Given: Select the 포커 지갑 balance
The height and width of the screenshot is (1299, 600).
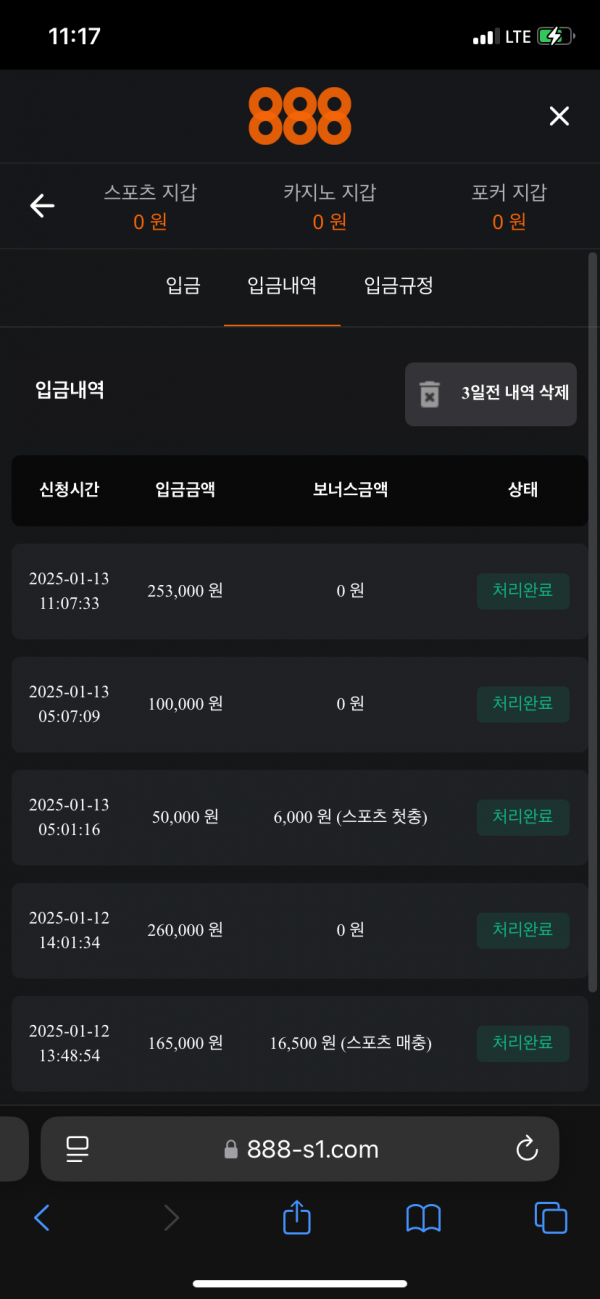Looking at the screenshot, I should click(x=509, y=207).
